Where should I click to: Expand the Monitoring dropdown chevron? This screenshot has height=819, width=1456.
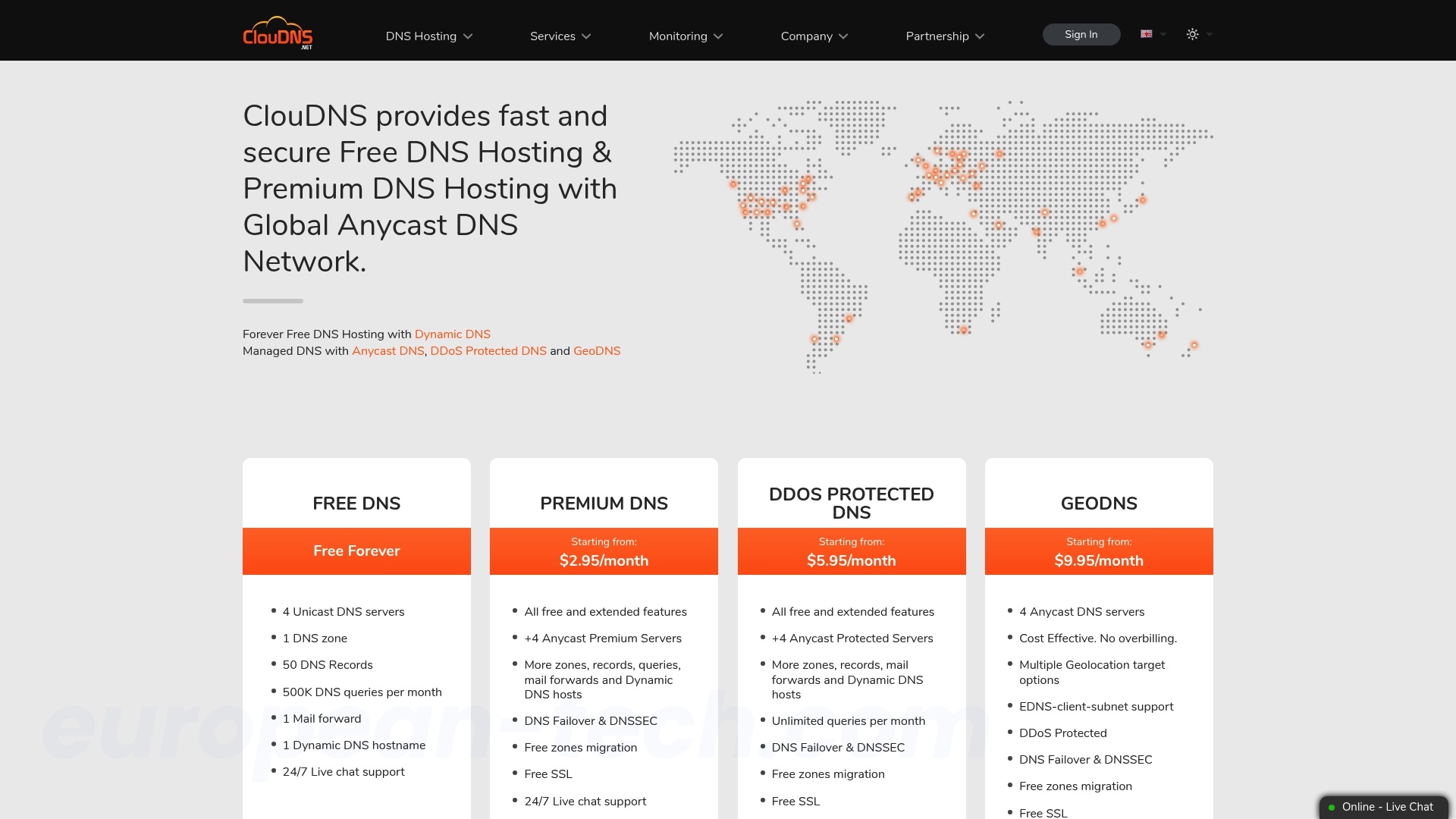718,36
